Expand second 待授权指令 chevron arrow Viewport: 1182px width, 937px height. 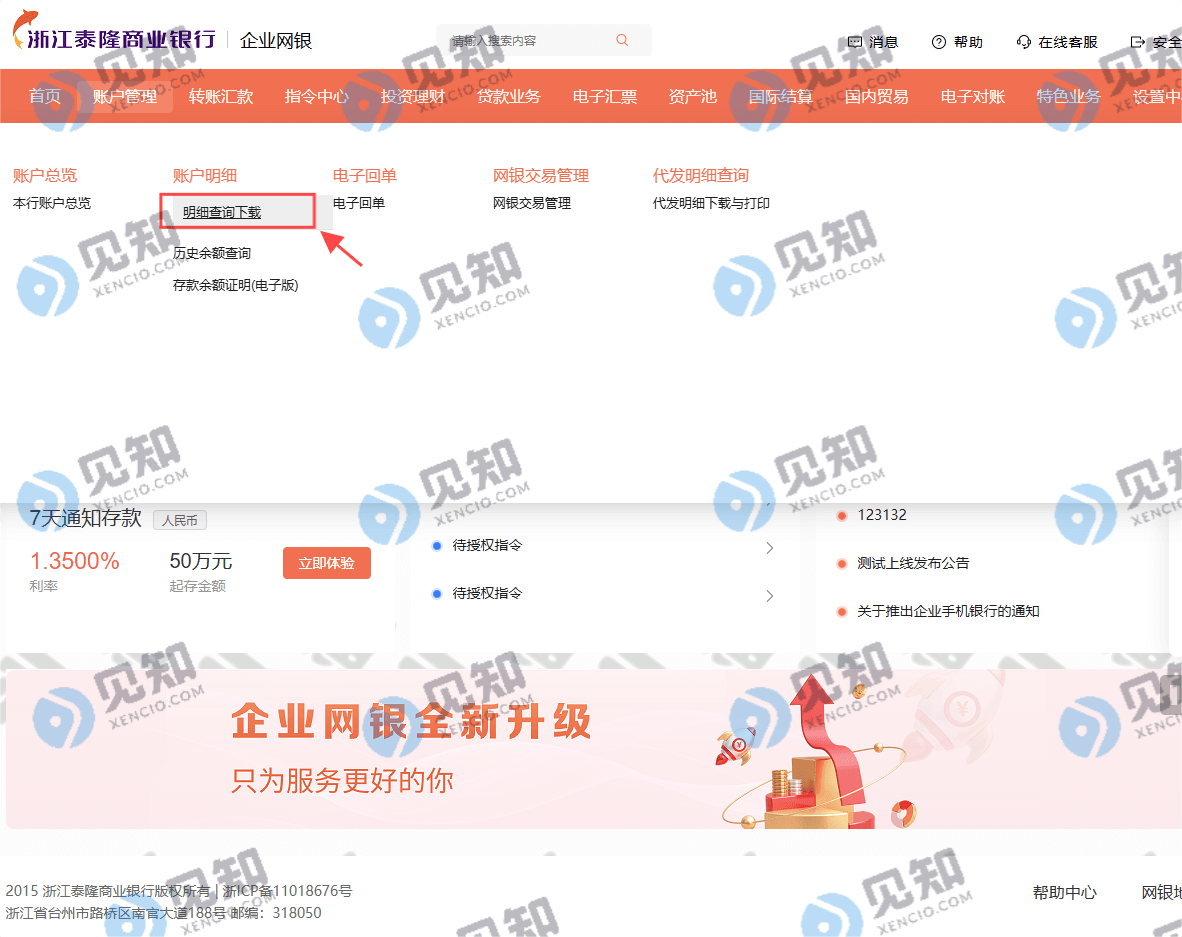[x=770, y=596]
